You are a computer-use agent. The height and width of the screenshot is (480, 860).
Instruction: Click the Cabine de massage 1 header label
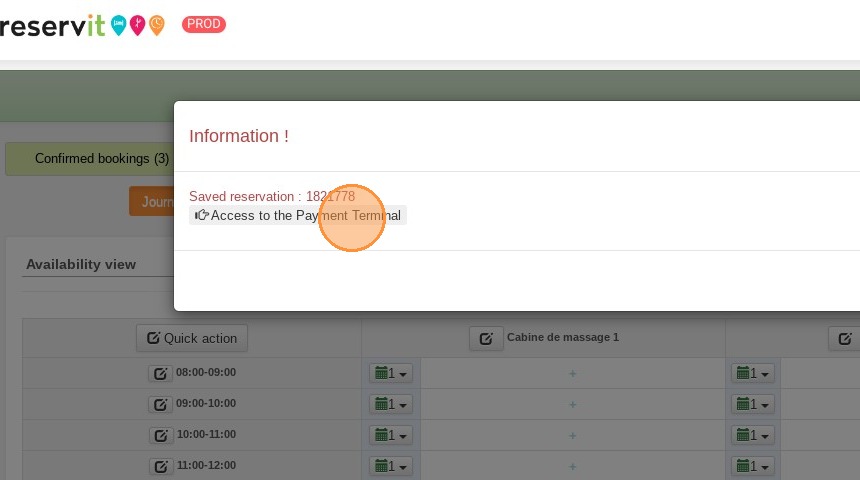(x=563, y=337)
